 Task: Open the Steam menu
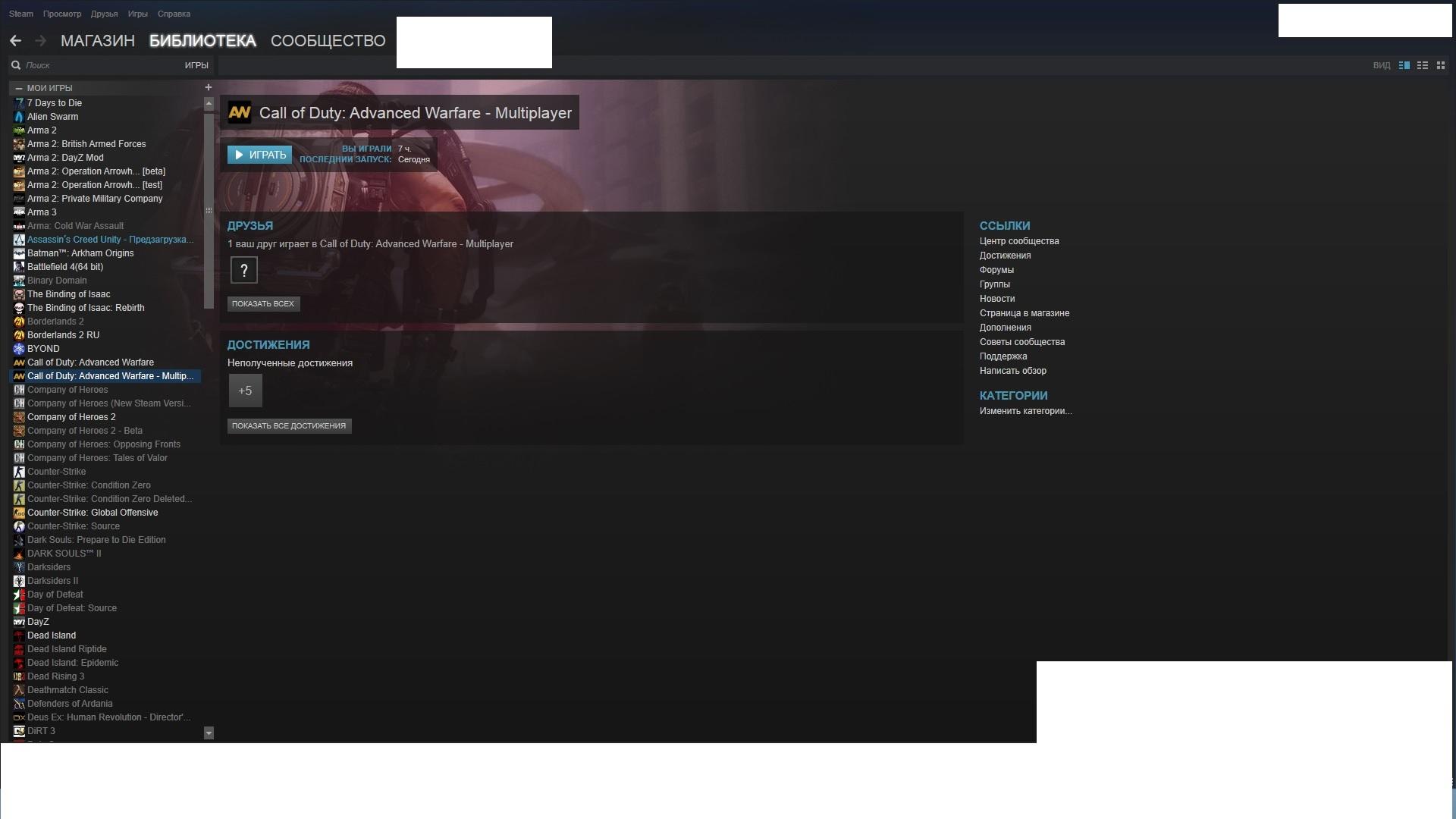[x=21, y=14]
